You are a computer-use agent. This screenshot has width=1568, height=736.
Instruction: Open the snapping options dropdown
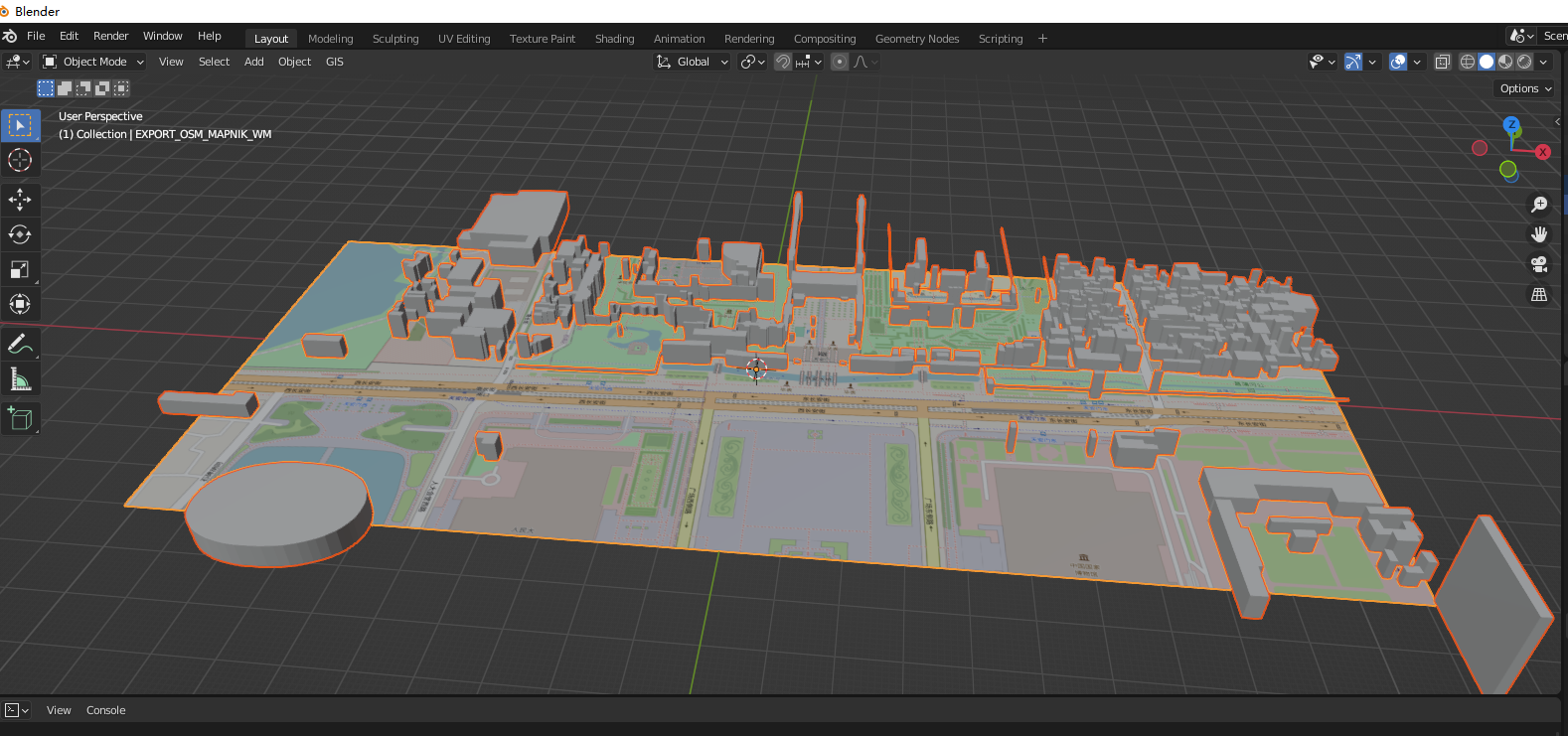(809, 62)
